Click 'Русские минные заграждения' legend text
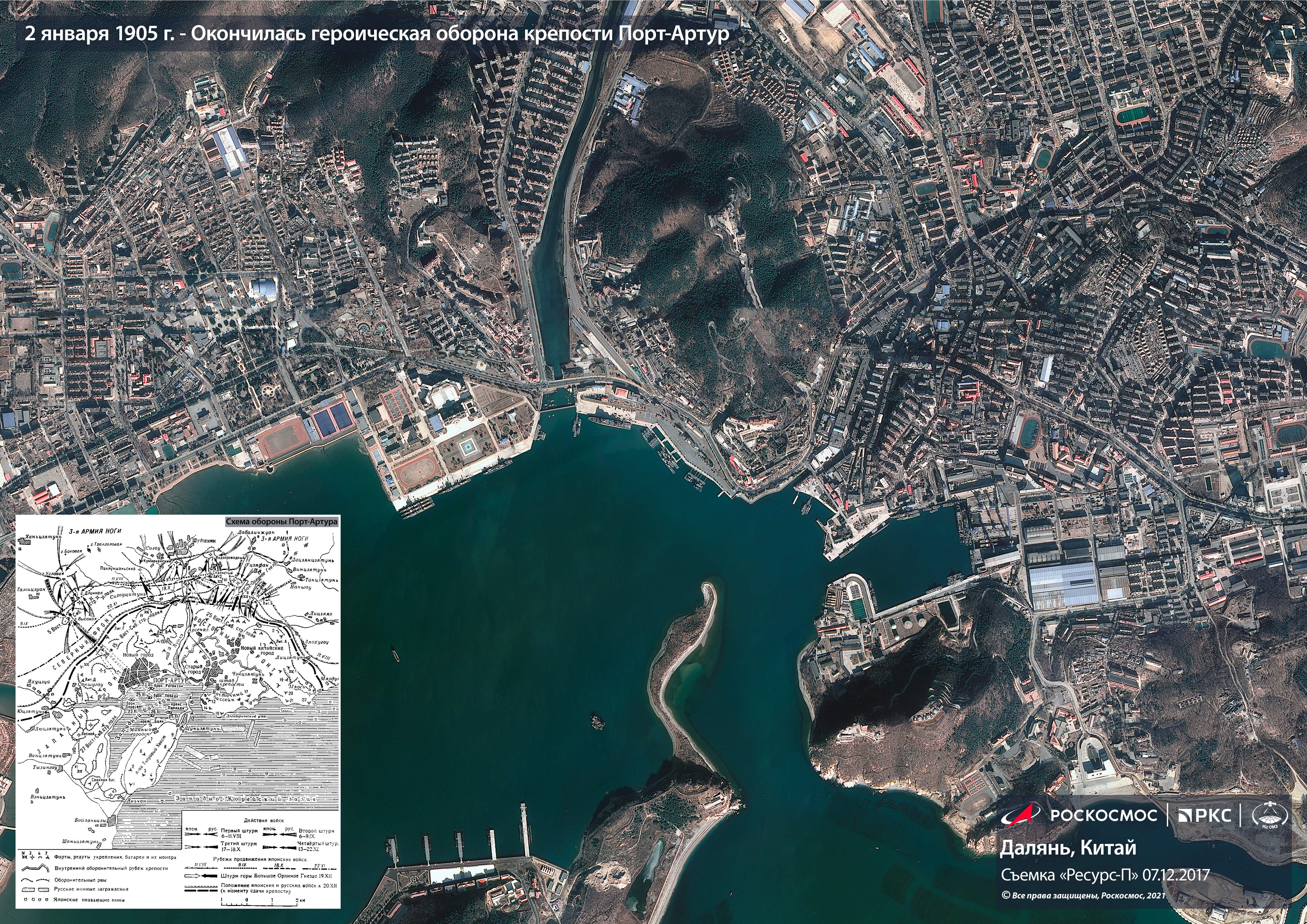The image size is (1307, 924). coord(91,889)
